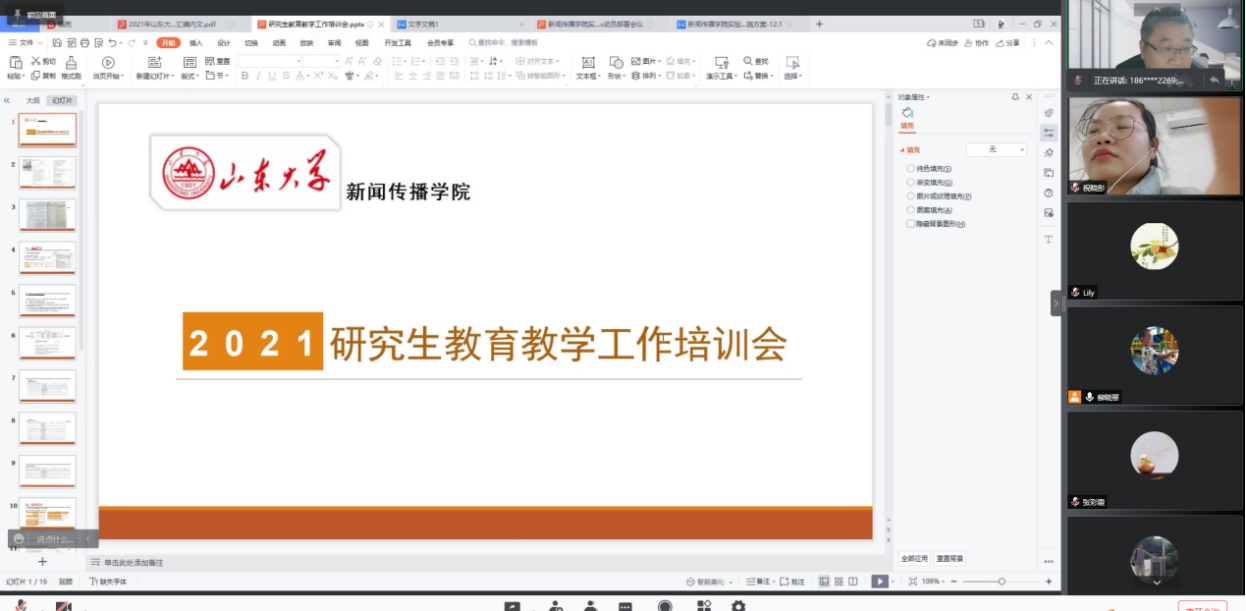Add a new slide with the panel's plus button
Screen dimensions: 1246x611
42,562
